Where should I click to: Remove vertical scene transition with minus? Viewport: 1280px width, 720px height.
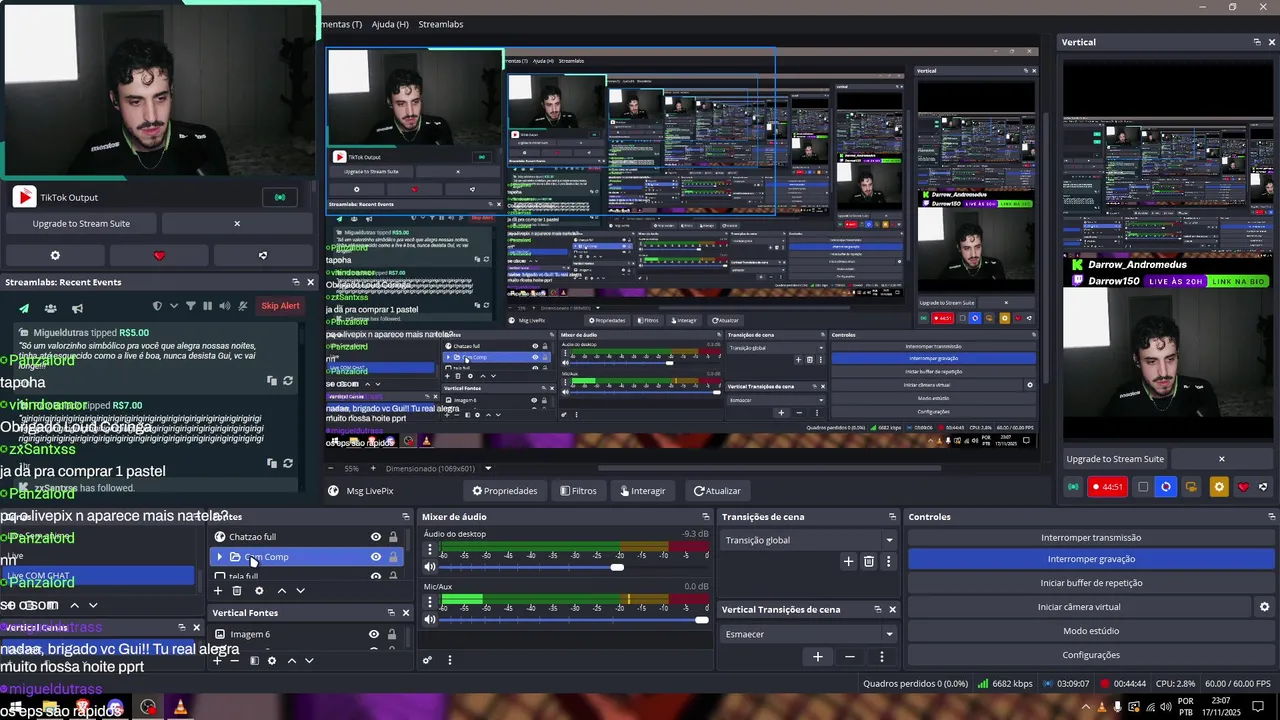[x=850, y=657]
